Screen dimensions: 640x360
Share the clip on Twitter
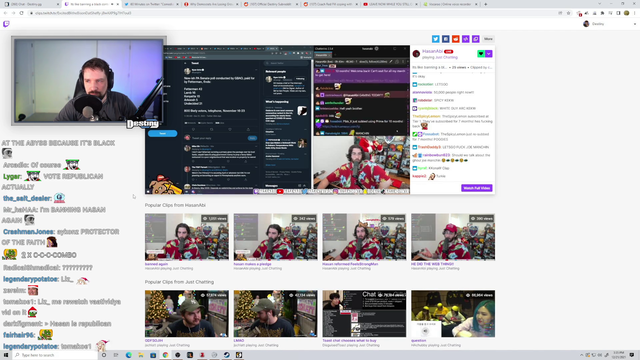click(436, 39)
